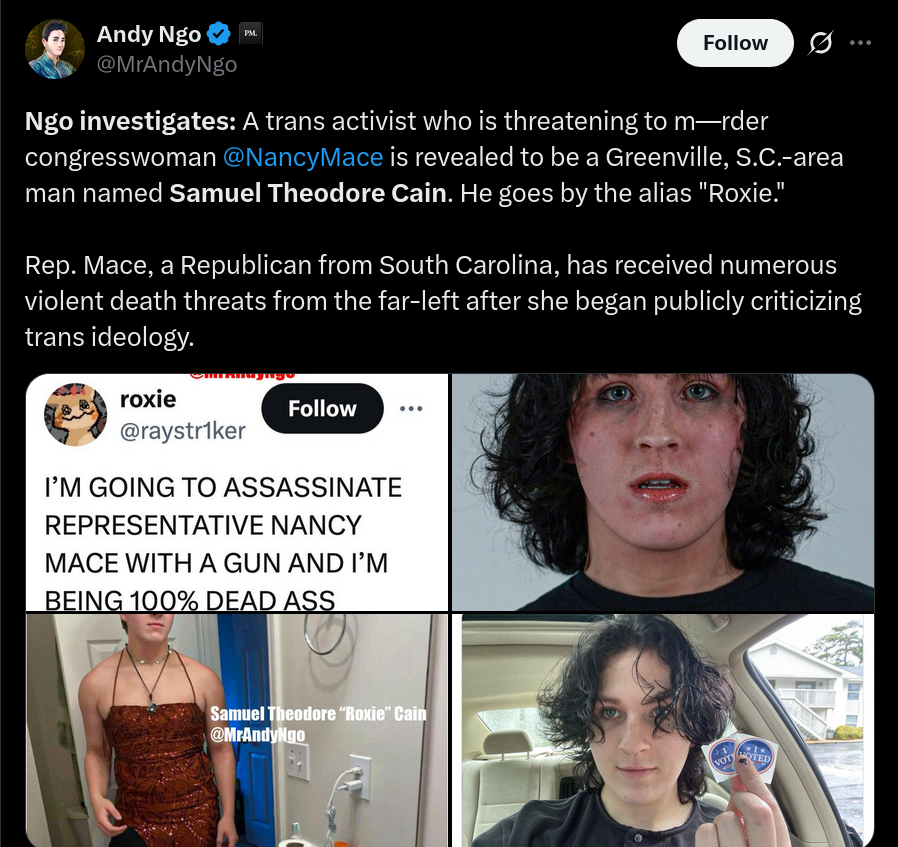Open the bottom-left mirror selfie photo
Viewport: 898px width, 847px height.
(237, 730)
